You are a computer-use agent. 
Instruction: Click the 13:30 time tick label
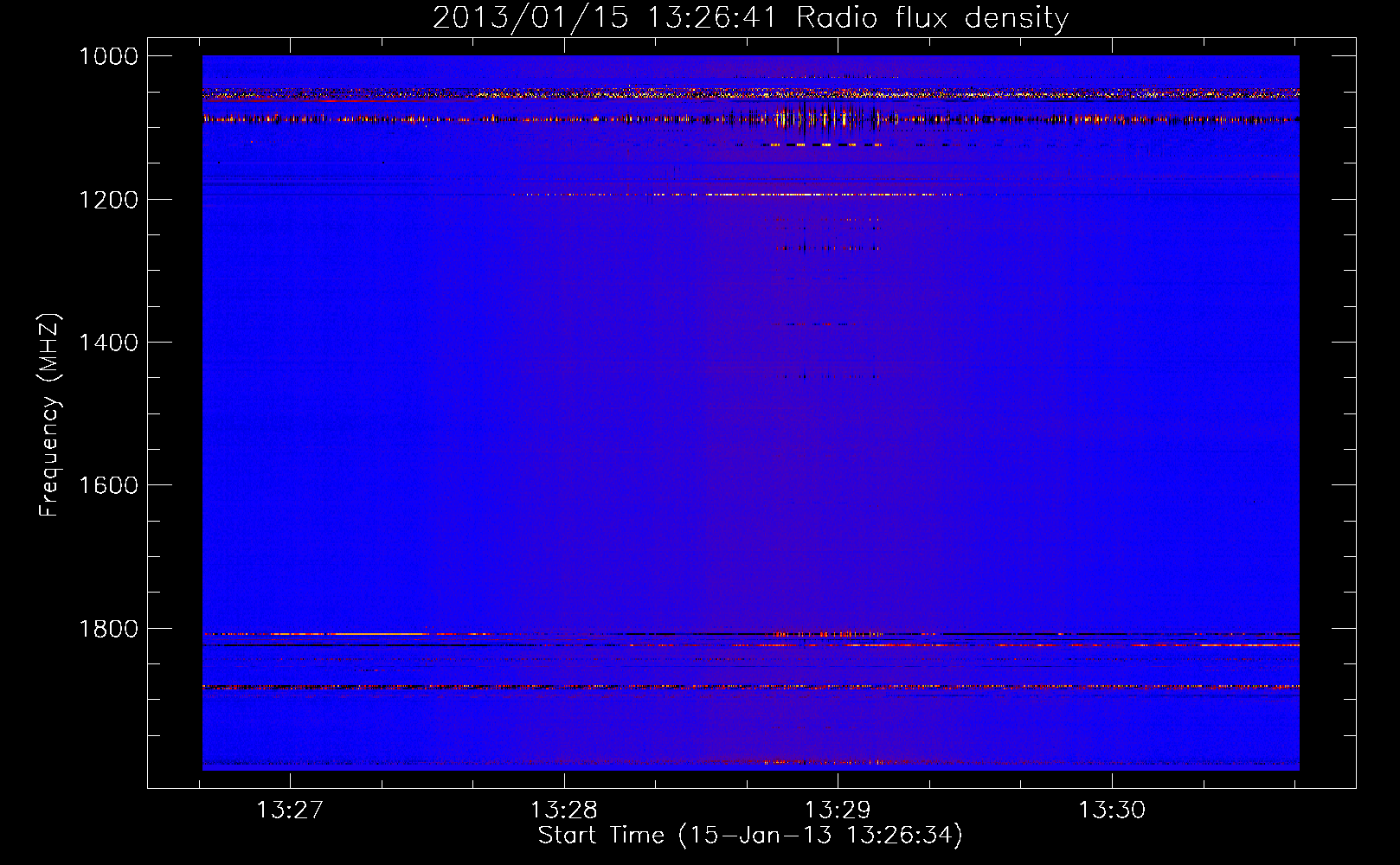pos(1112,810)
